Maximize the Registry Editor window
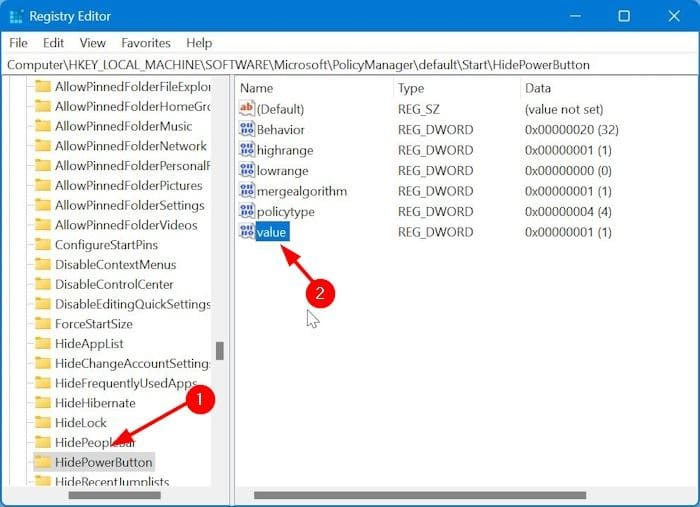 (624, 16)
